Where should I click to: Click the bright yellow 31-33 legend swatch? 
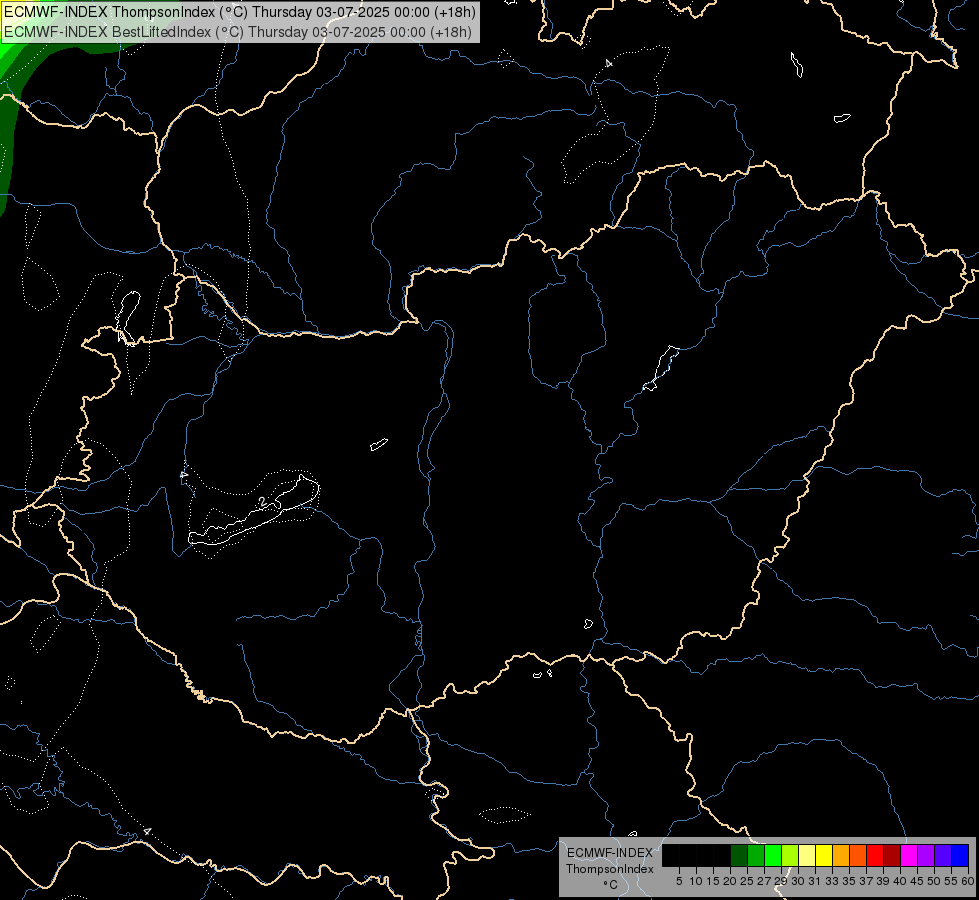click(824, 856)
